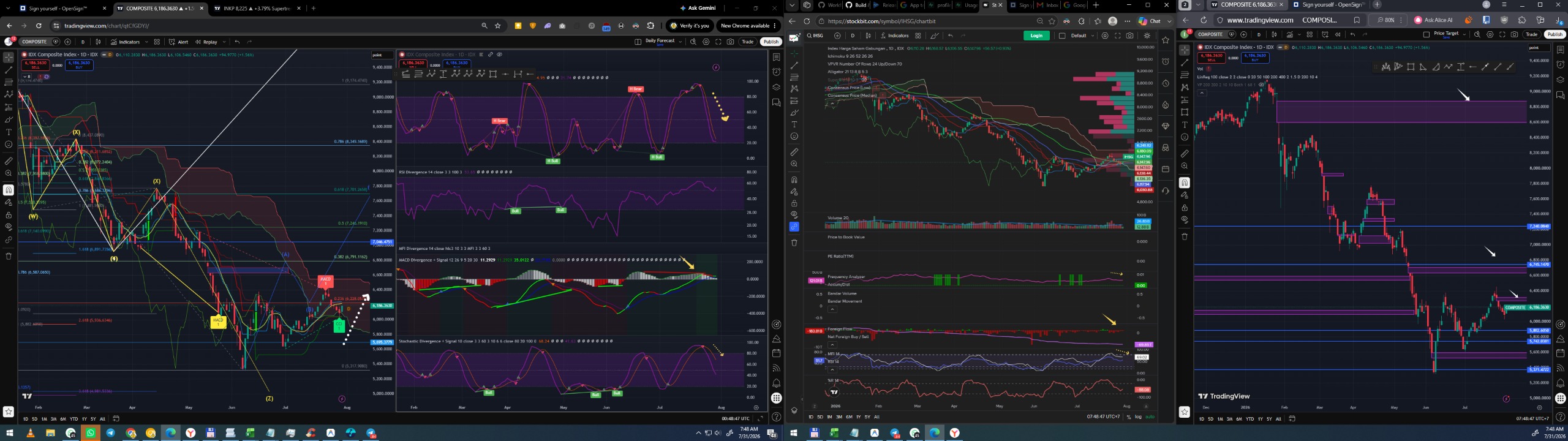The image size is (1568, 441).
Task: Open date range calendar in right TradingView window
Action: 1292,419
